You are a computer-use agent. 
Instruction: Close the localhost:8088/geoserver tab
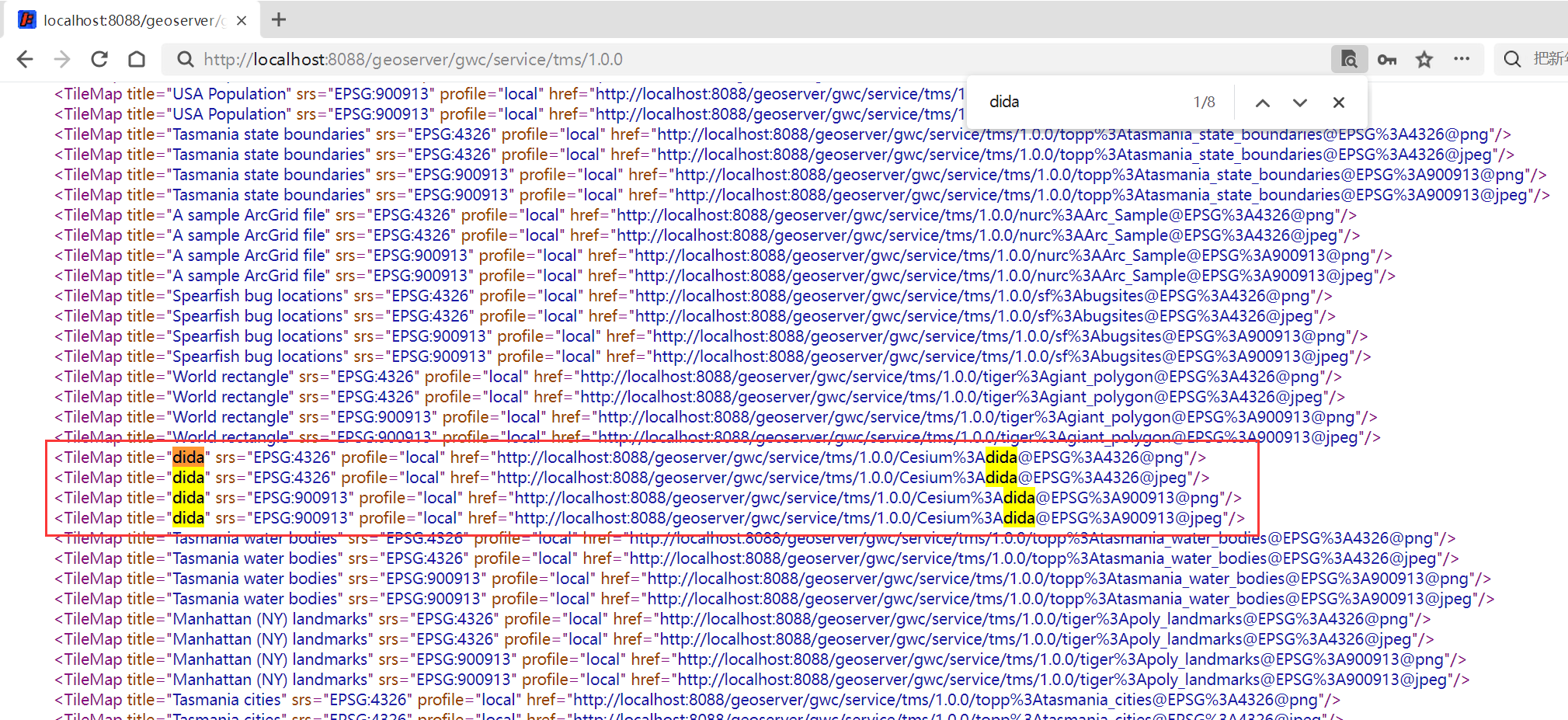242,20
